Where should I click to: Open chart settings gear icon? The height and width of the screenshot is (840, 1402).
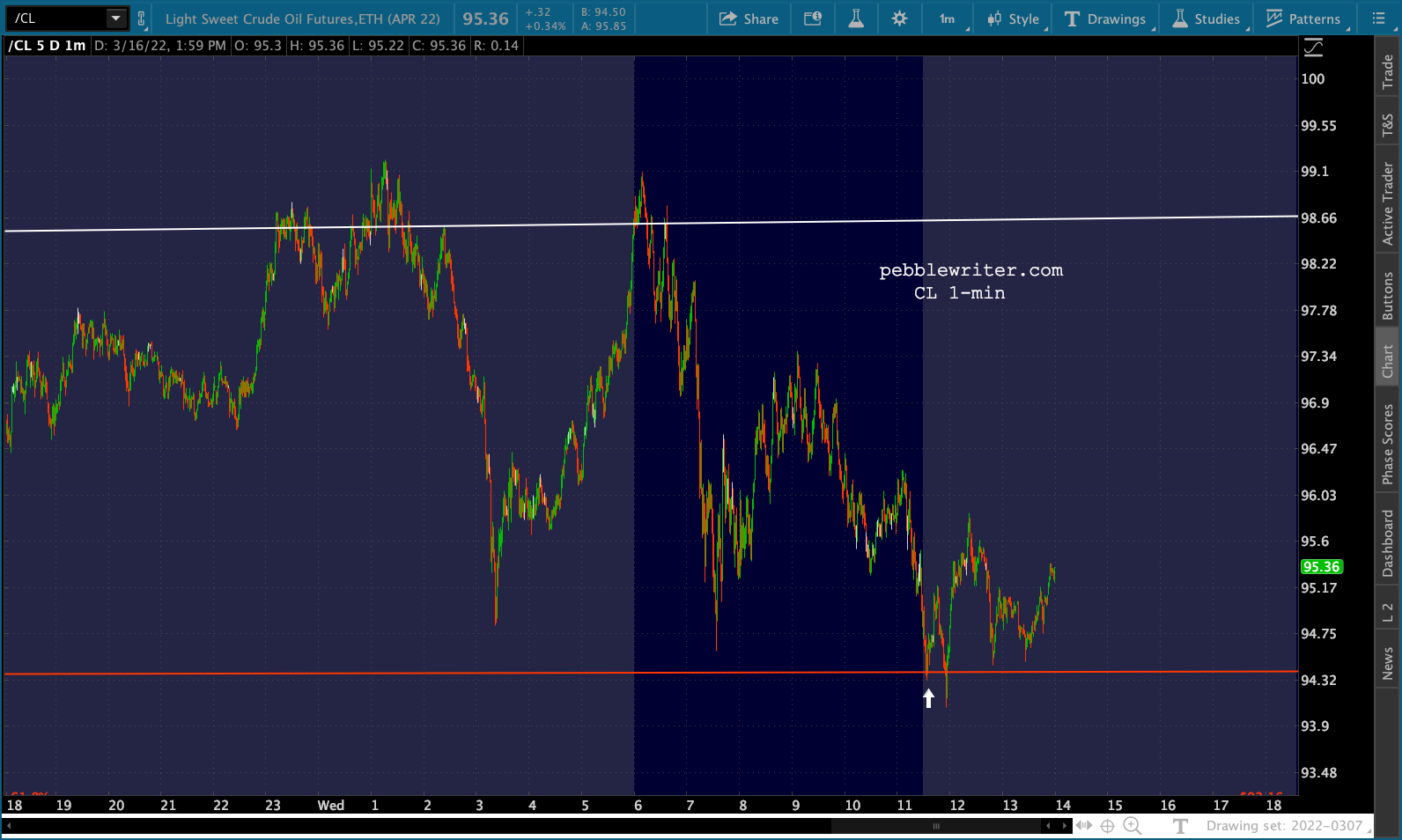899,18
